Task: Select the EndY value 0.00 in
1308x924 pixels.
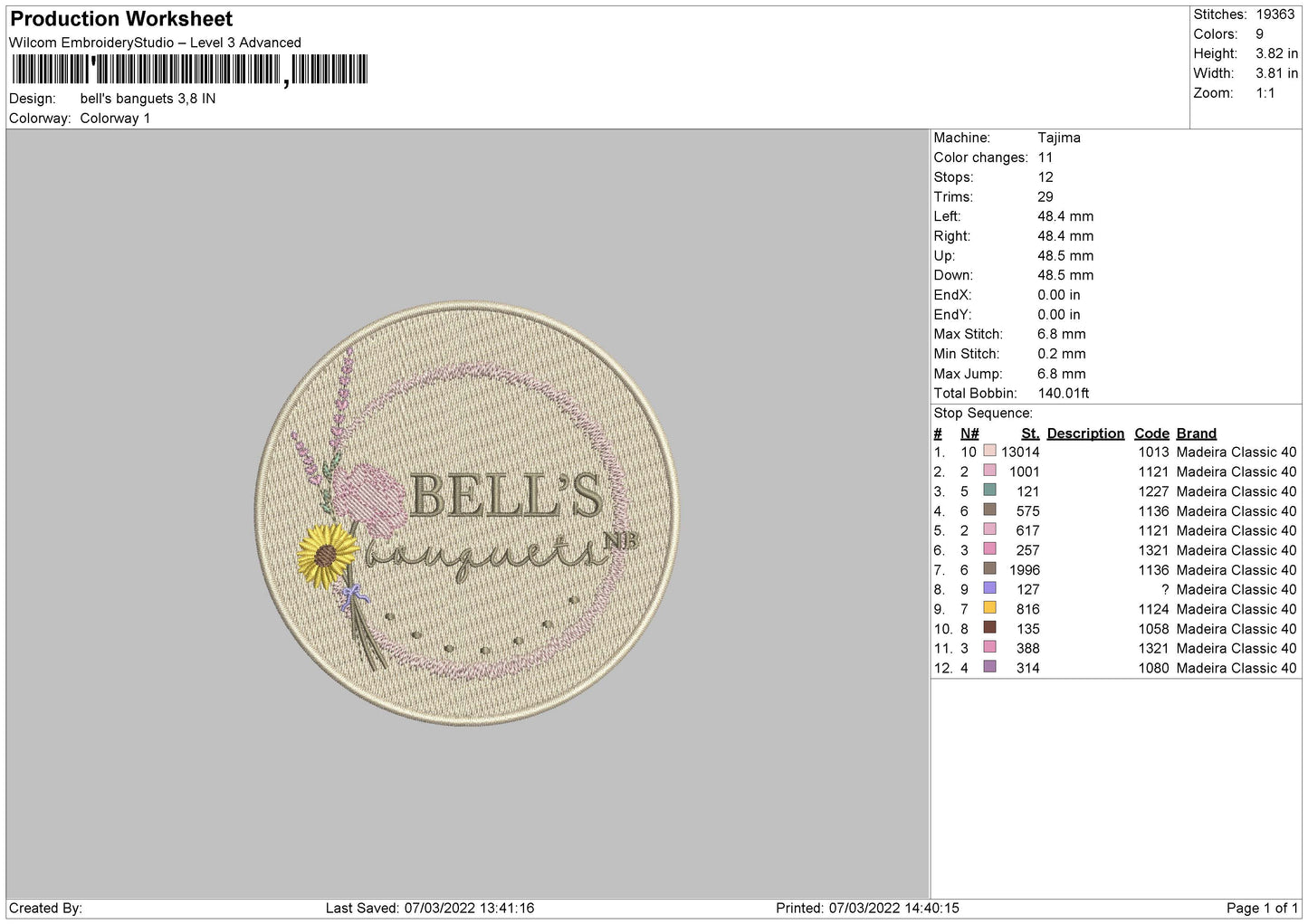Action: click(1059, 315)
